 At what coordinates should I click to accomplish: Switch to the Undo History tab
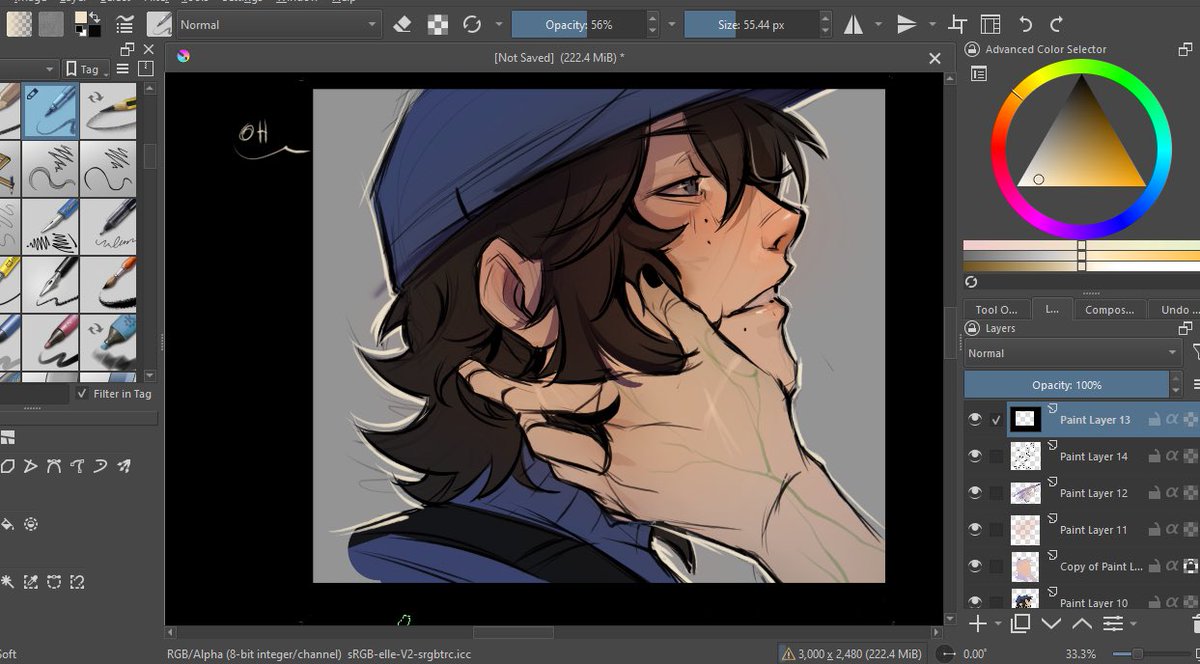[1174, 310]
